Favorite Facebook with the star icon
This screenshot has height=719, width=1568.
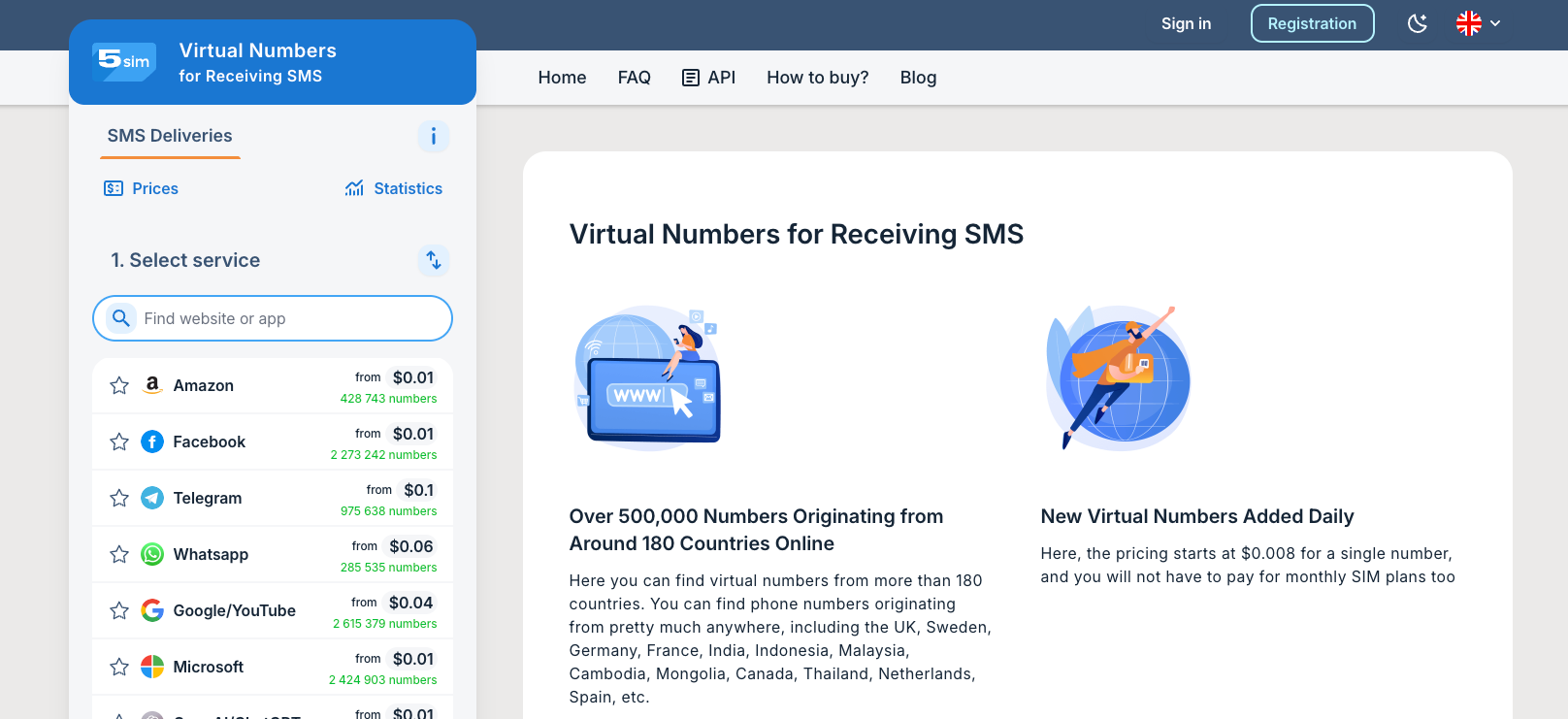pos(119,441)
